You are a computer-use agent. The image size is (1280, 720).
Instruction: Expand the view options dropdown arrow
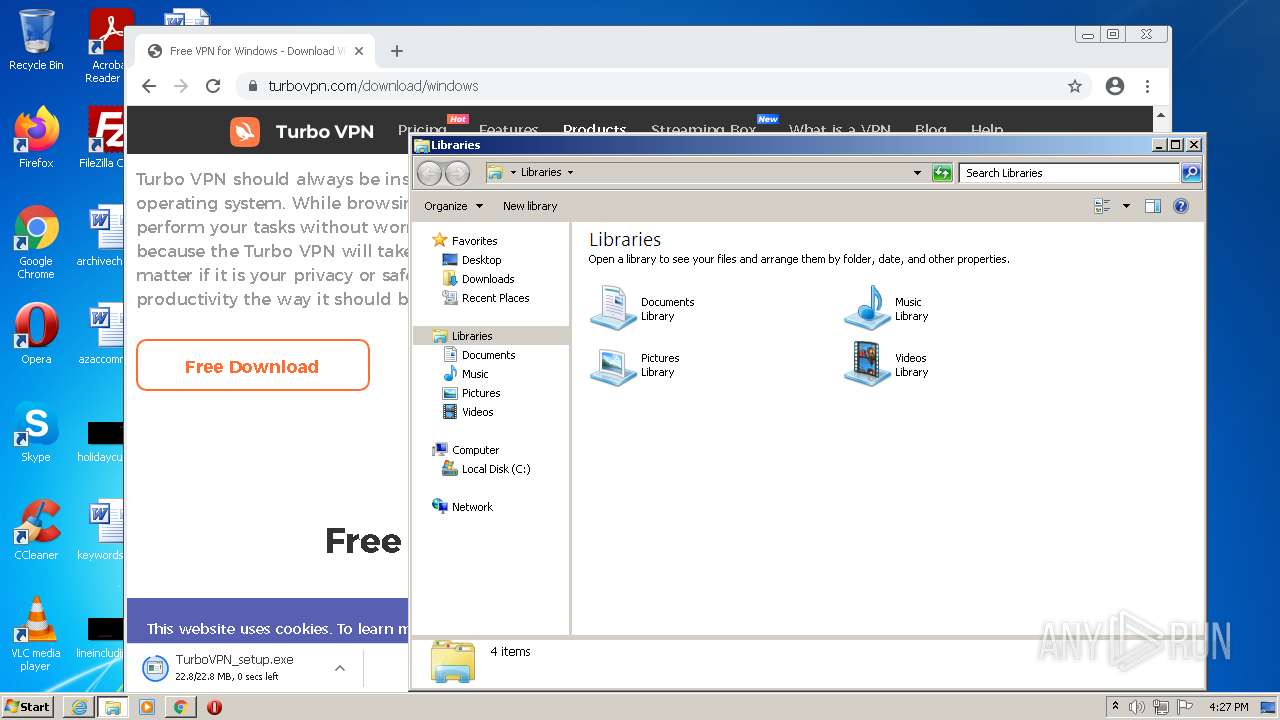click(1126, 206)
